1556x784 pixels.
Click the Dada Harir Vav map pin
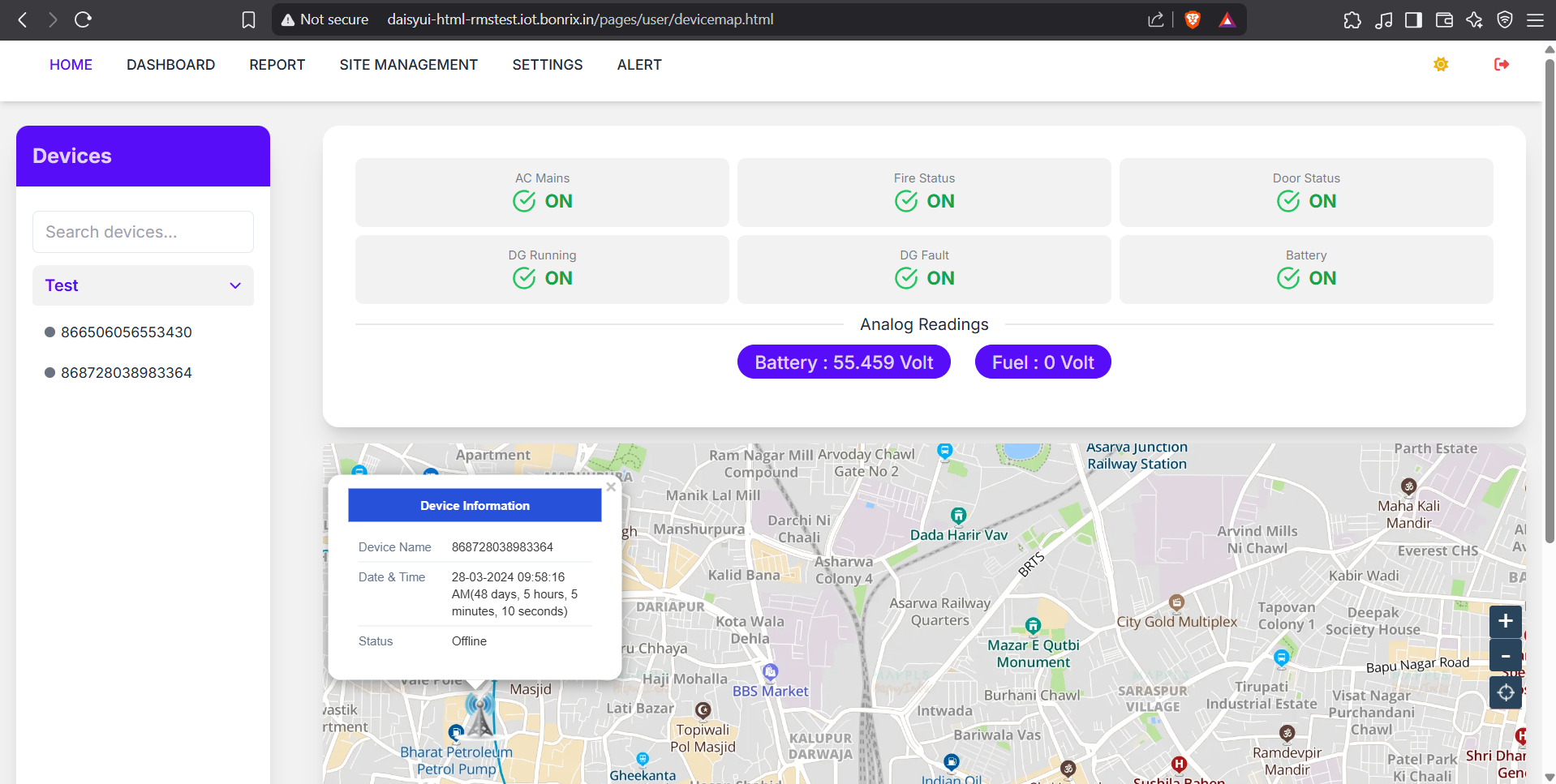tap(958, 515)
